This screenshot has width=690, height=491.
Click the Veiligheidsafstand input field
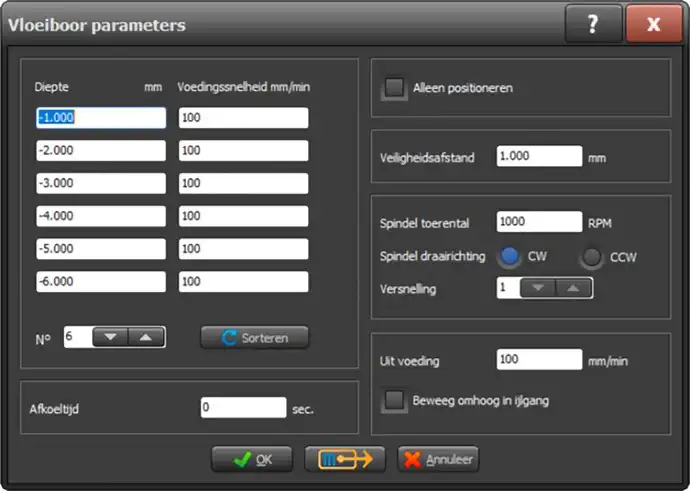click(540, 156)
